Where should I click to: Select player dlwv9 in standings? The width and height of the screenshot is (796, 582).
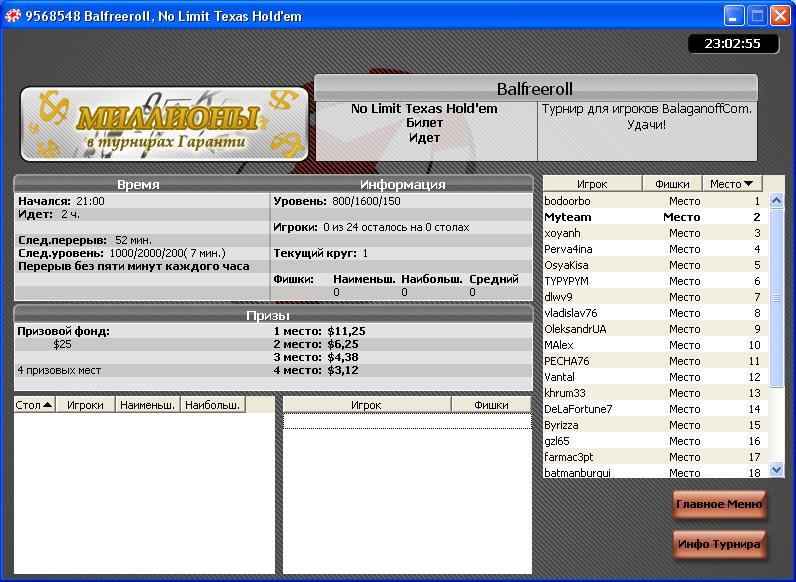coord(655,297)
